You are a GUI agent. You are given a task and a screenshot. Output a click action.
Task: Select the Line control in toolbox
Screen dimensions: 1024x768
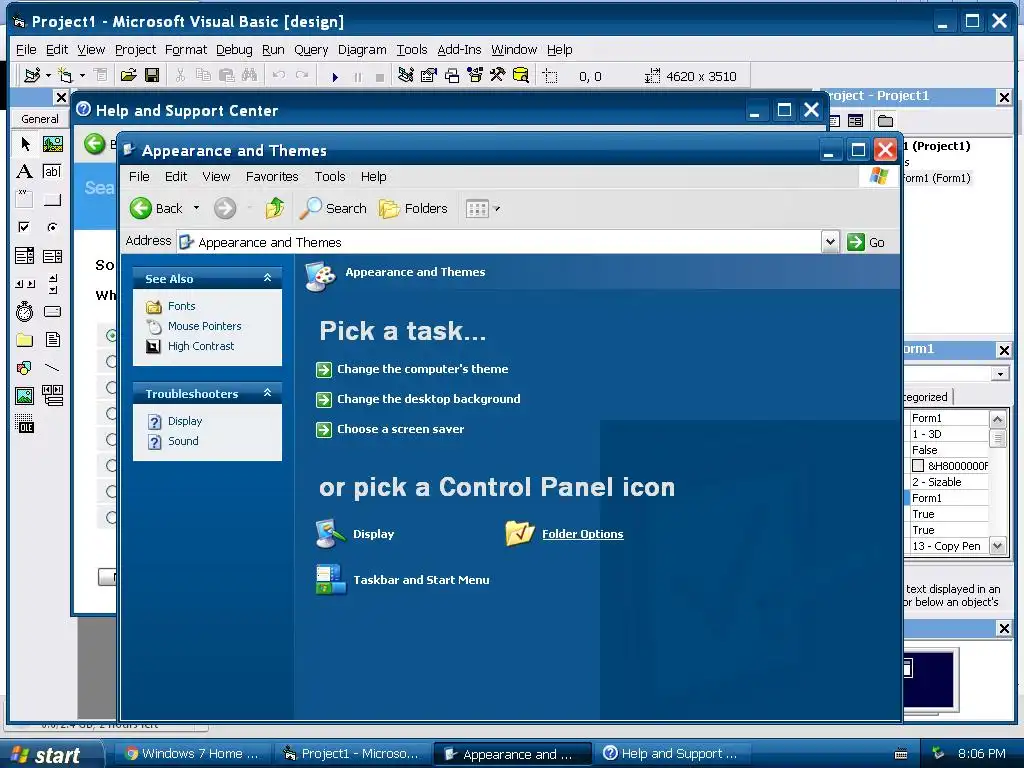tap(52, 368)
